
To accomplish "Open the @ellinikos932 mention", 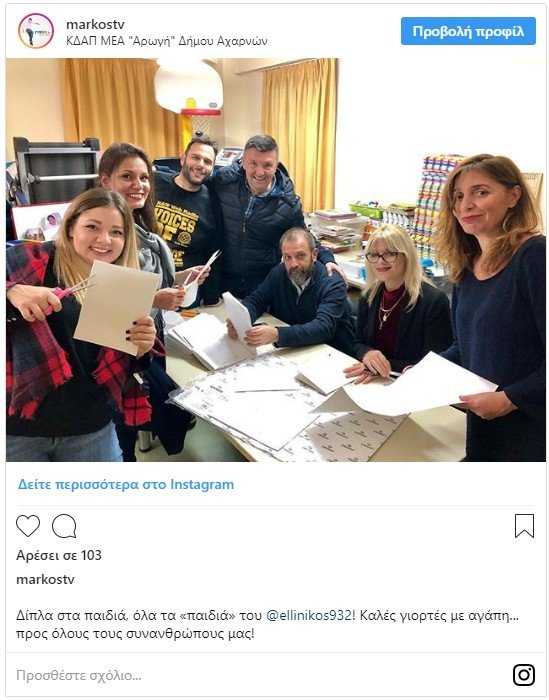I will [x=308, y=615].
